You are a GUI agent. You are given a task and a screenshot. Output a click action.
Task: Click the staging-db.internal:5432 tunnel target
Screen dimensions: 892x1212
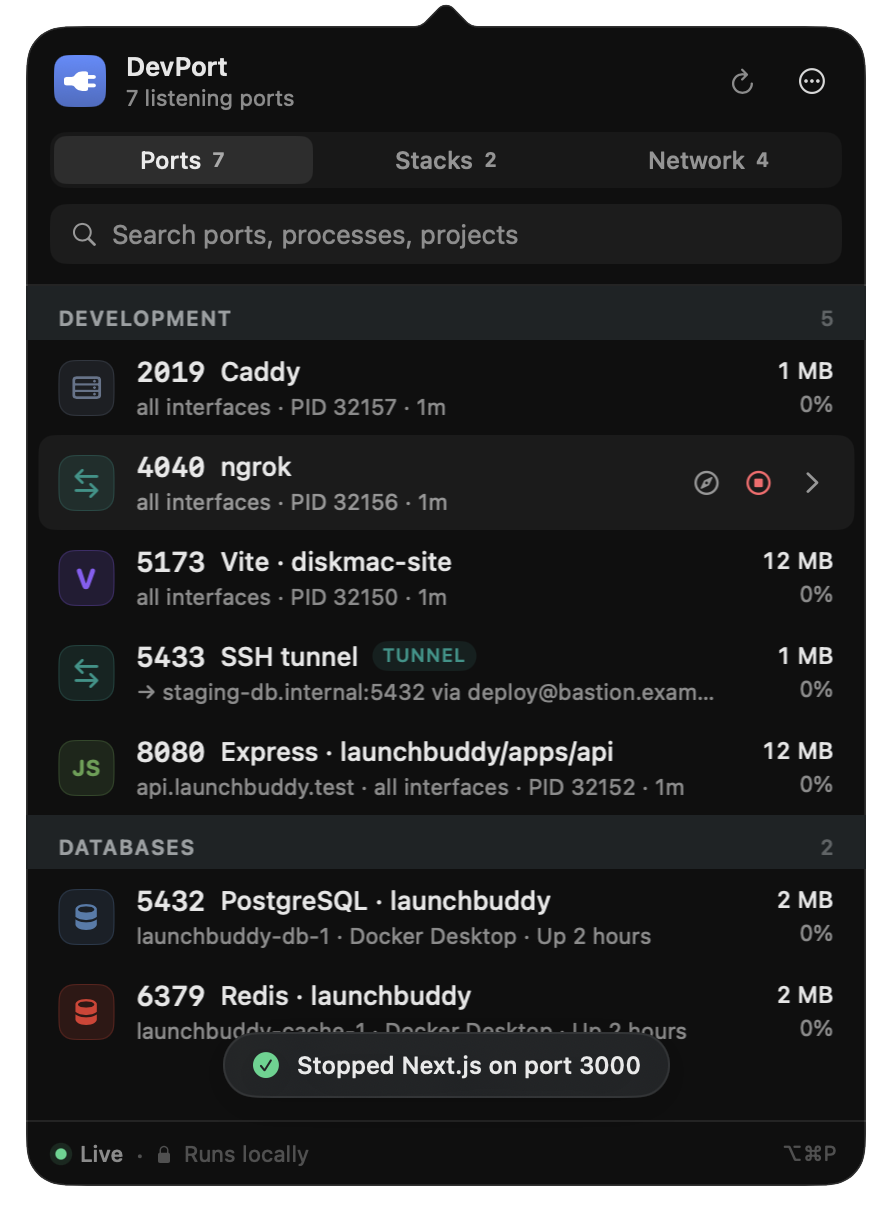tap(426, 692)
